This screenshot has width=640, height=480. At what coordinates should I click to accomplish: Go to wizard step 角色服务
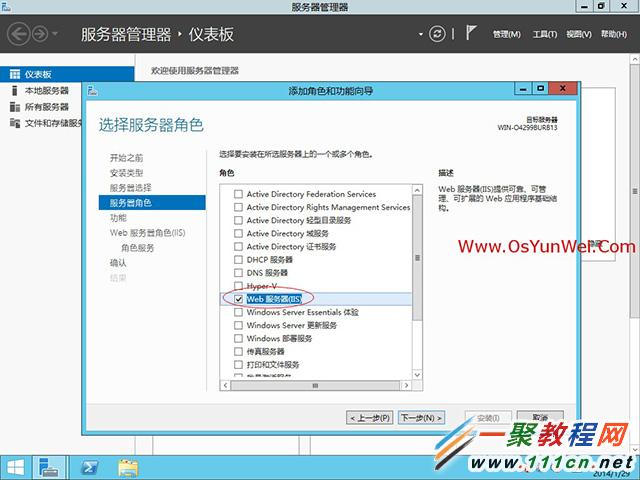pos(138,248)
